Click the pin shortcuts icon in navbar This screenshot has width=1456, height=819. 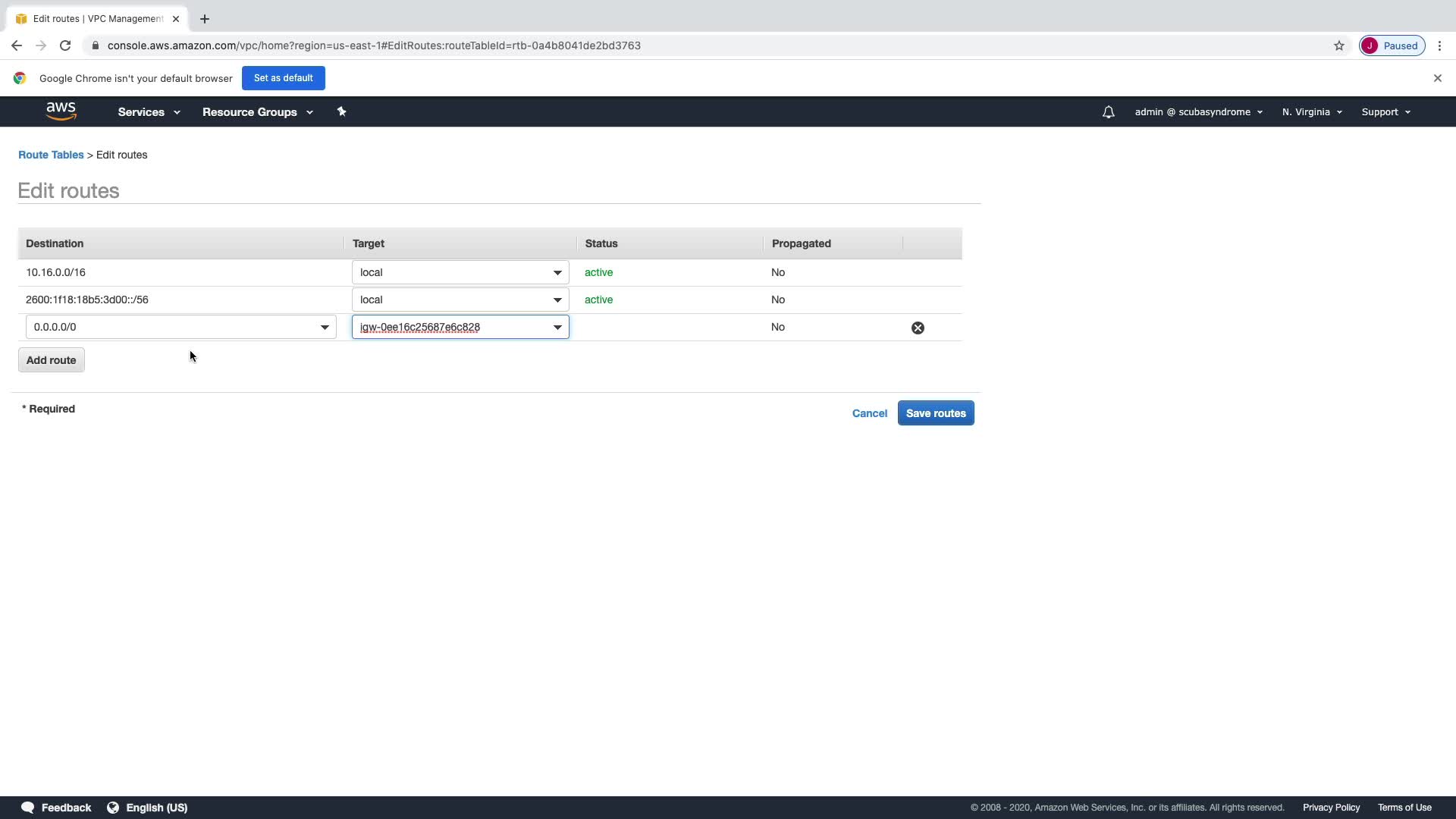(x=341, y=111)
